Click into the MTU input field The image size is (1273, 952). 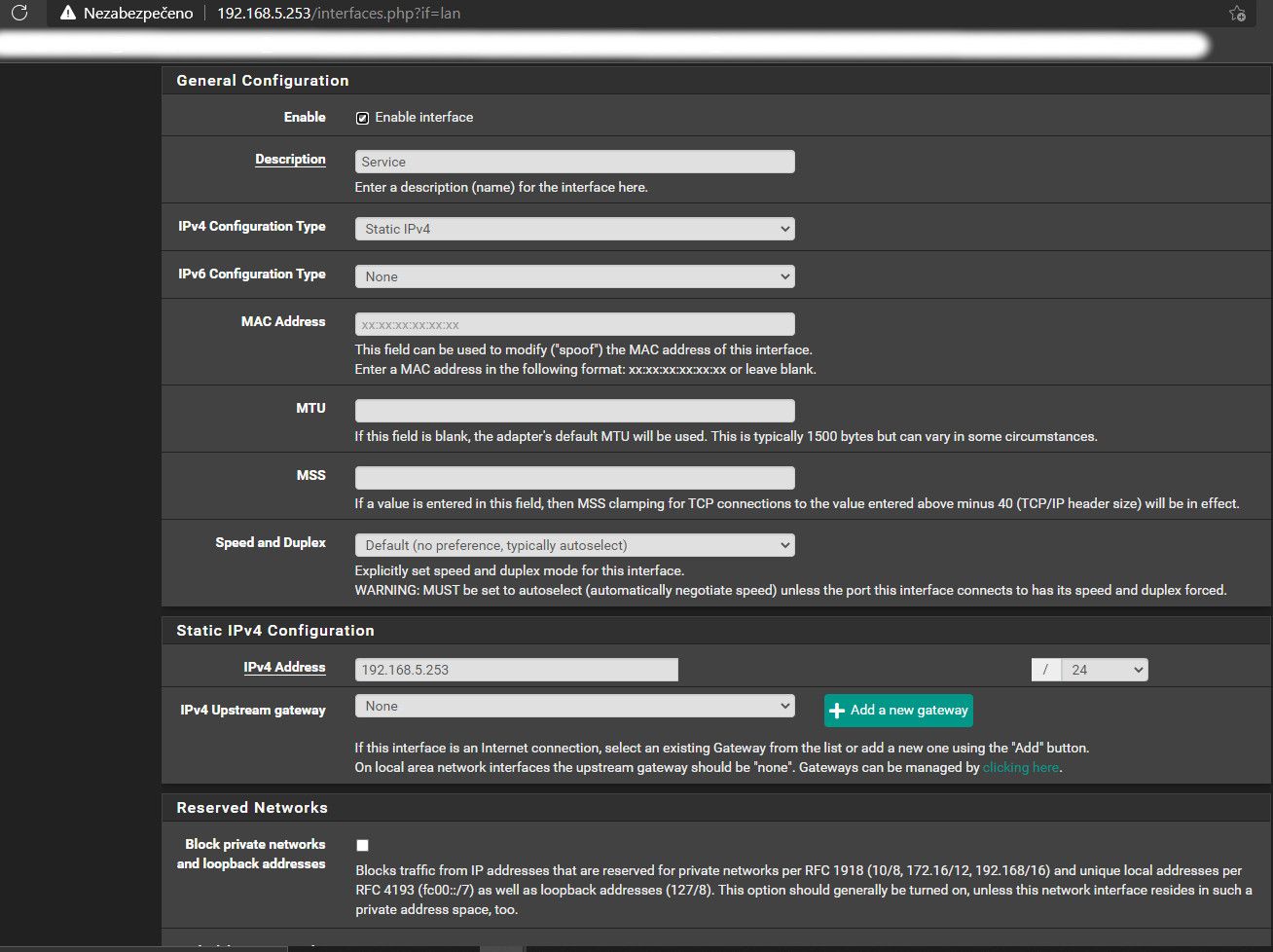coord(574,411)
